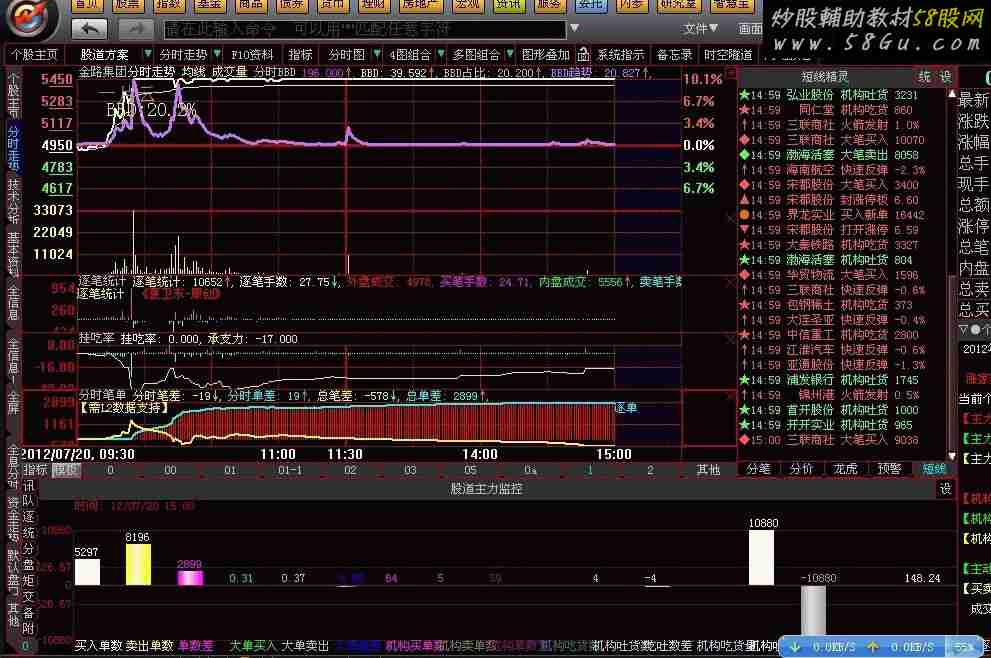Click the padlock icon beside 图形叠加
Screen dimensions: 991x658
pyautogui.click(x=583, y=54)
